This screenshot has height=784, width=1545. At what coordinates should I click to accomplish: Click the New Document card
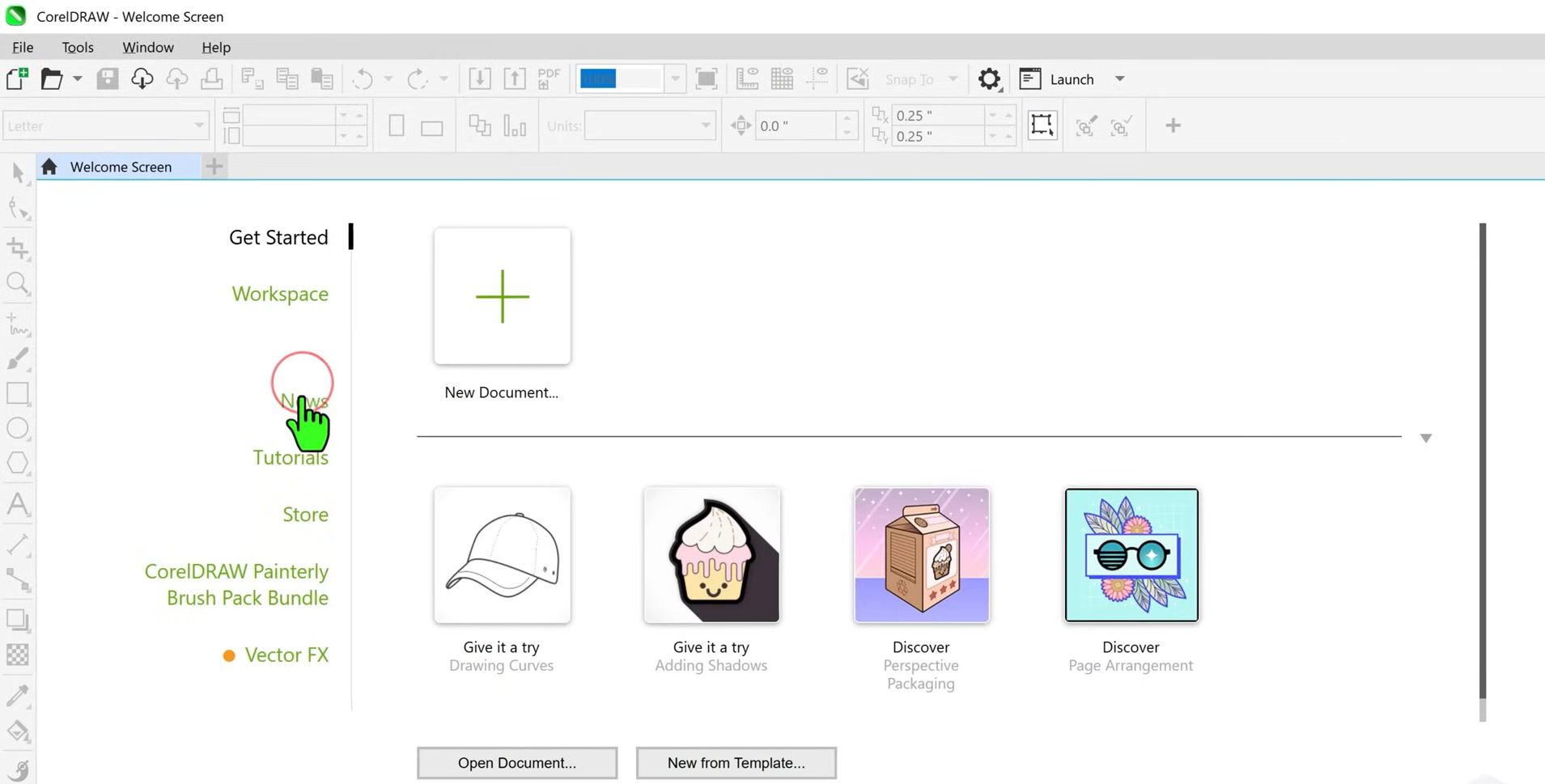tap(502, 296)
